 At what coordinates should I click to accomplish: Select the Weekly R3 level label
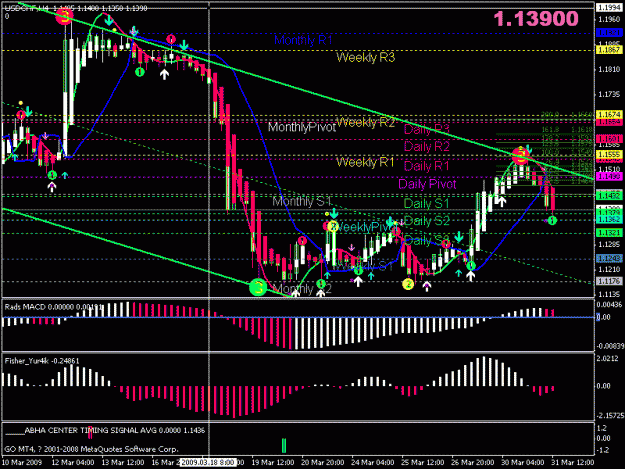tap(366, 58)
